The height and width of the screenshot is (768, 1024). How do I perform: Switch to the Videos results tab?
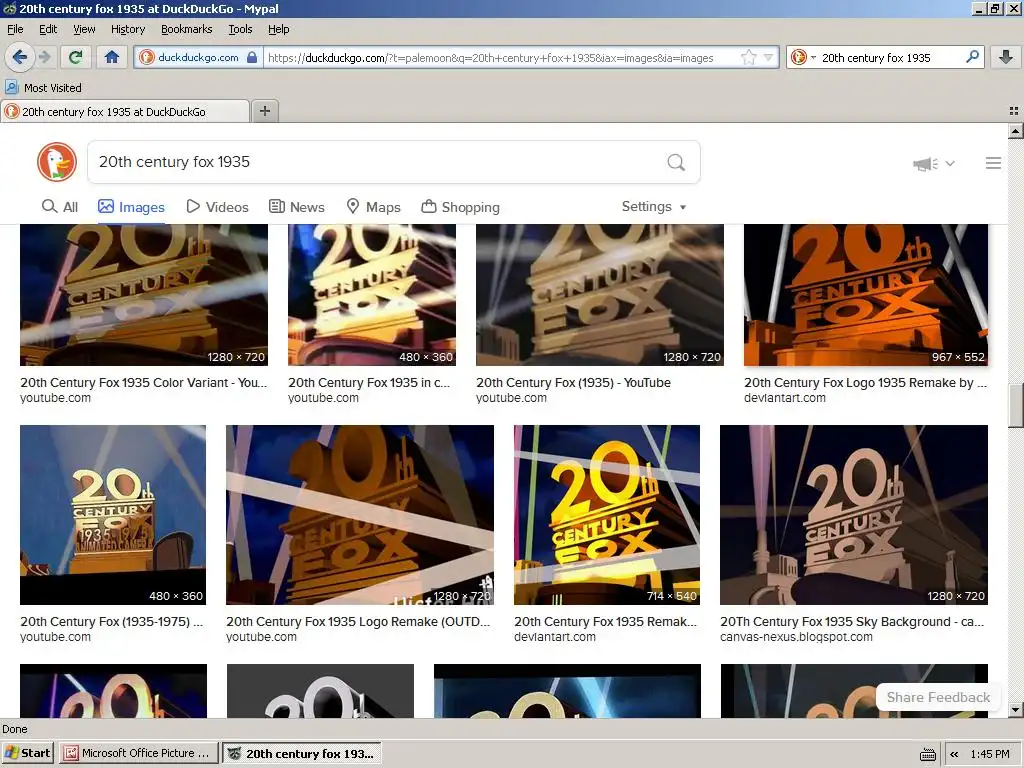pyautogui.click(x=217, y=207)
